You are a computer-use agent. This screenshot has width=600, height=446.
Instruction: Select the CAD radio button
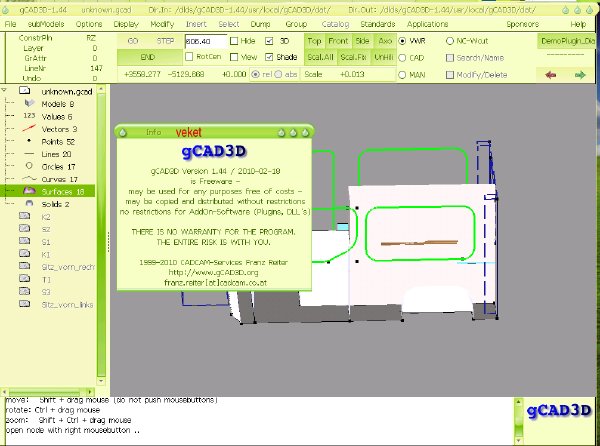[402, 58]
